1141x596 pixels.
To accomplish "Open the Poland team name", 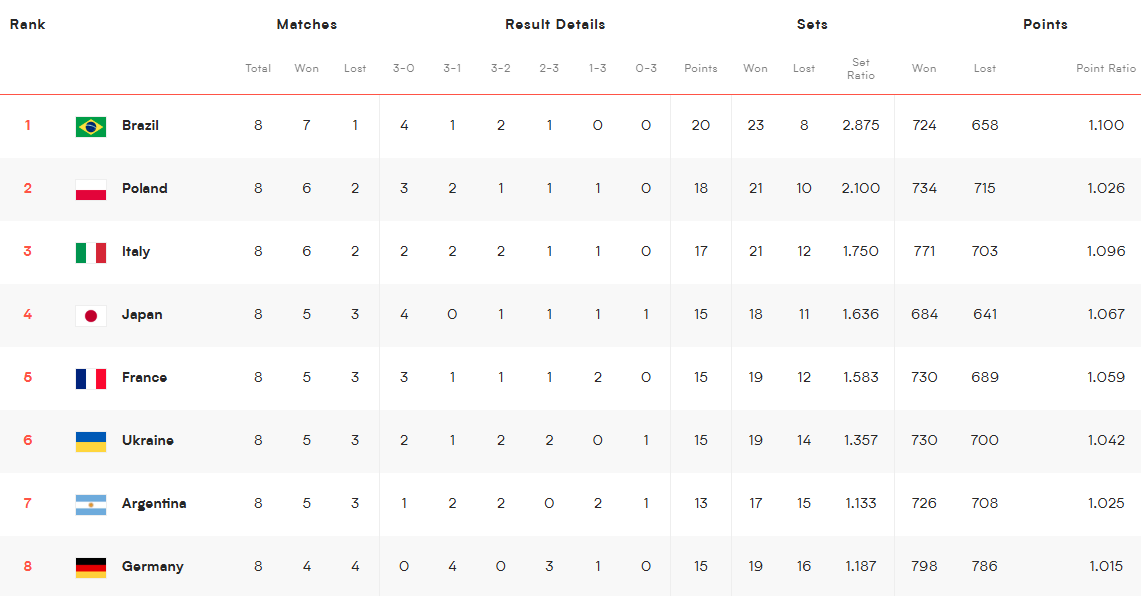I will pyautogui.click(x=145, y=188).
